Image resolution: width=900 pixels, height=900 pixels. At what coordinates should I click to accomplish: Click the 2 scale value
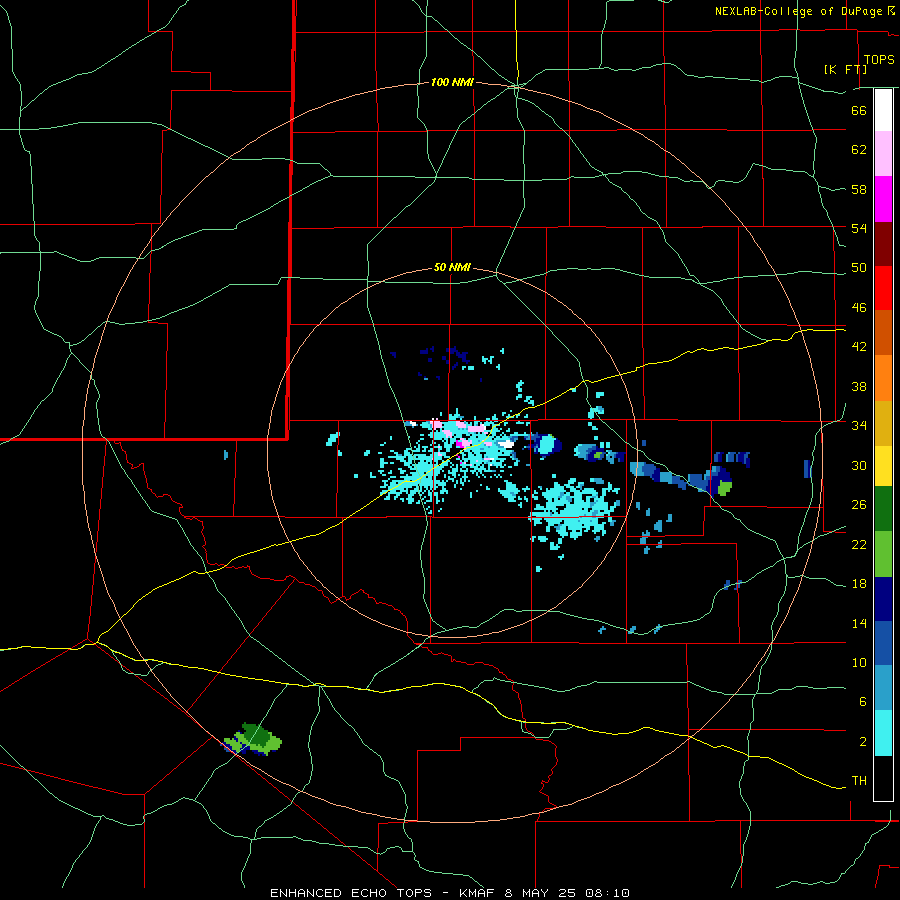point(863,742)
